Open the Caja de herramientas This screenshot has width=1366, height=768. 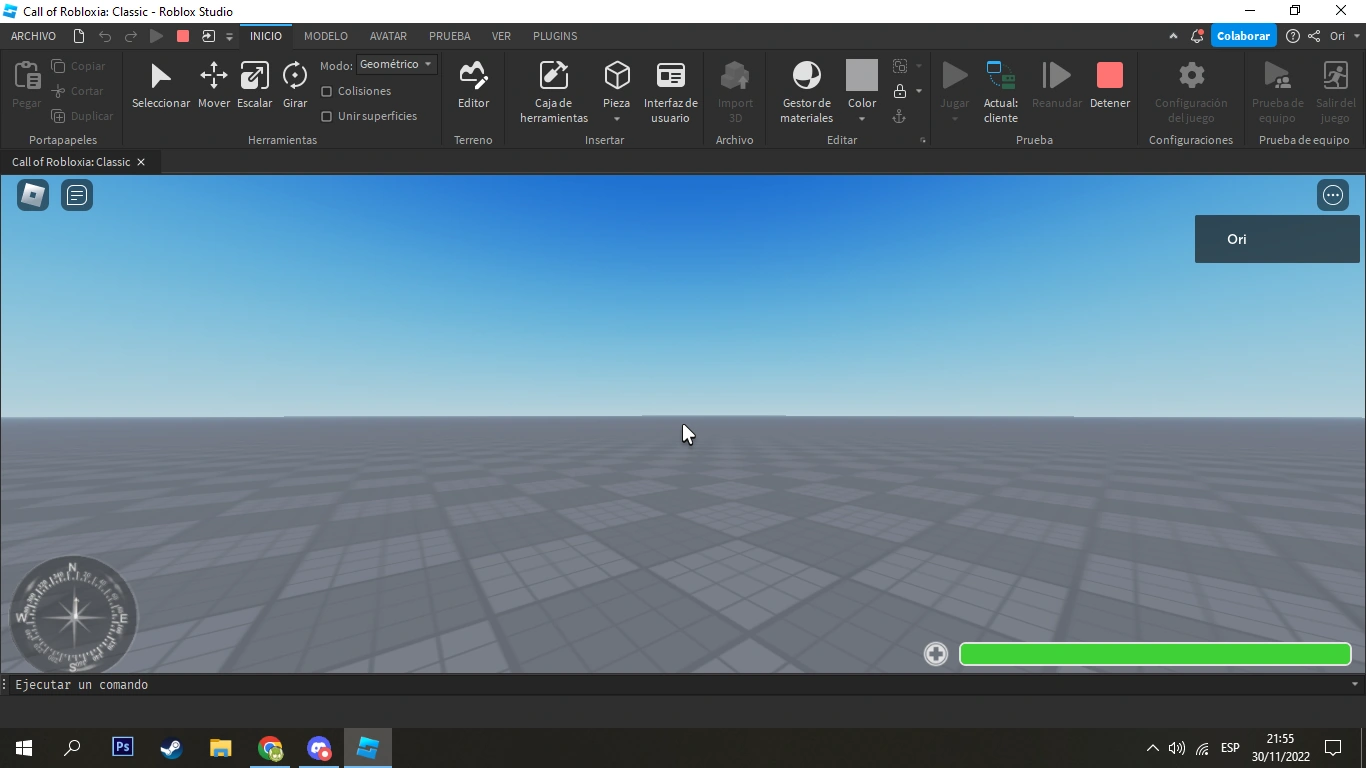pos(553,85)
